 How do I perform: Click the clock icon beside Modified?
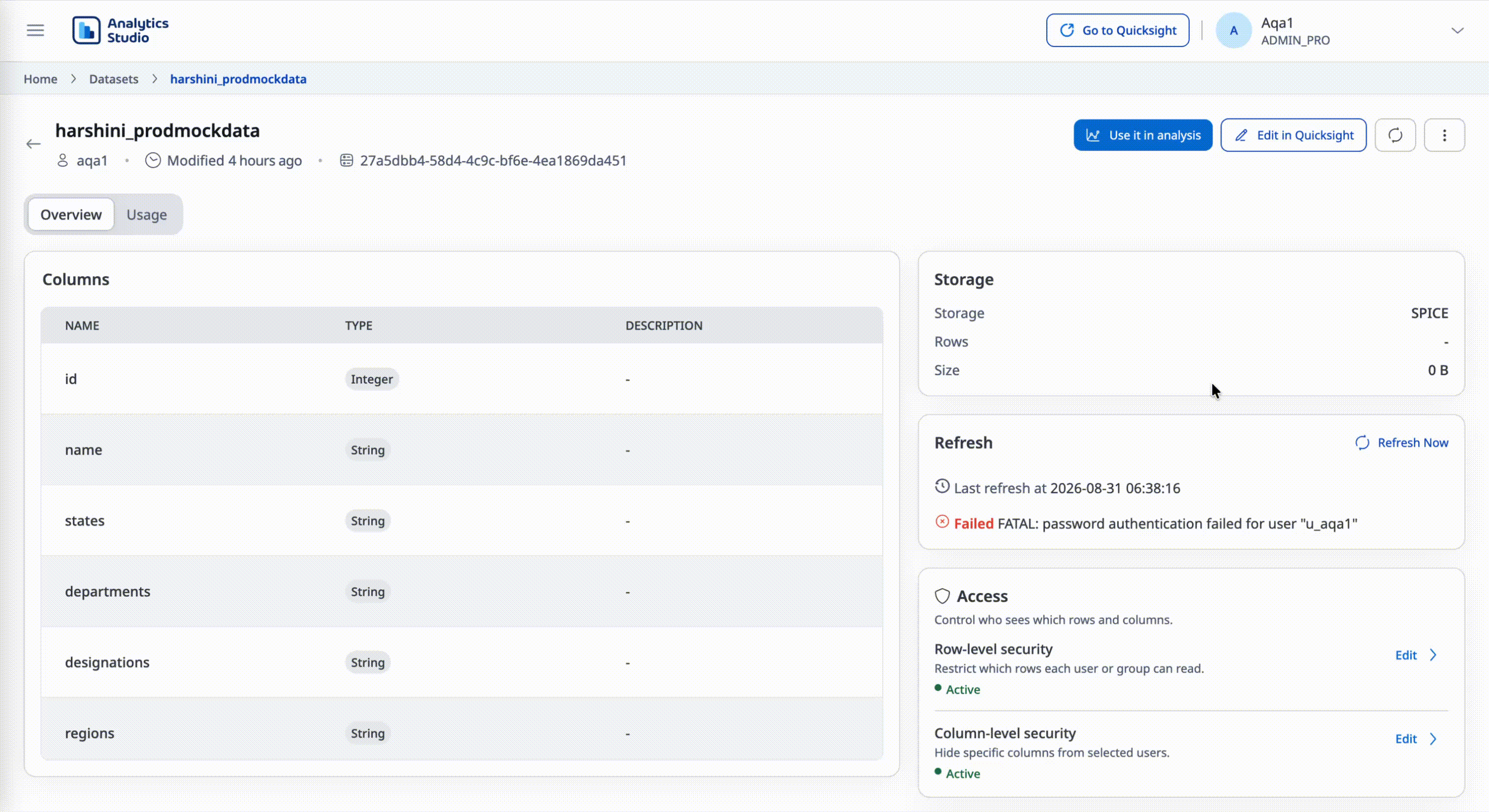pos(153,160)
